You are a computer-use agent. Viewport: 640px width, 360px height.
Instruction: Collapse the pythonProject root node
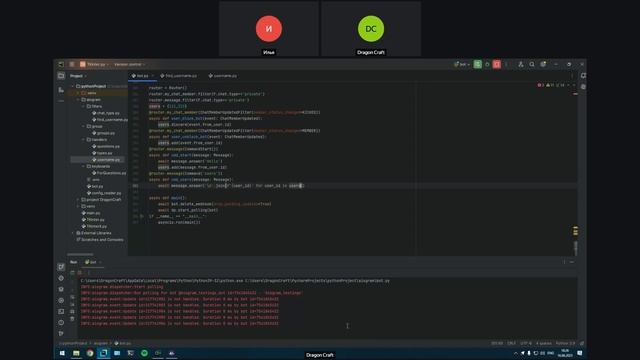point(73,87)
